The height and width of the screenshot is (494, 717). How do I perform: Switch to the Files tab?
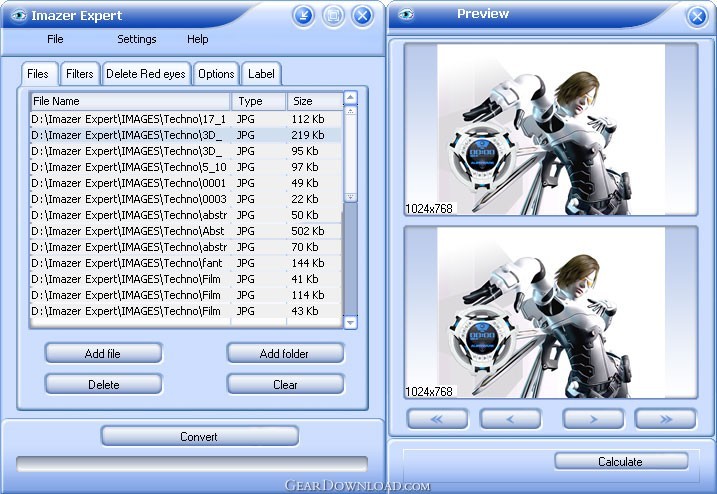(x=38, y=74)
